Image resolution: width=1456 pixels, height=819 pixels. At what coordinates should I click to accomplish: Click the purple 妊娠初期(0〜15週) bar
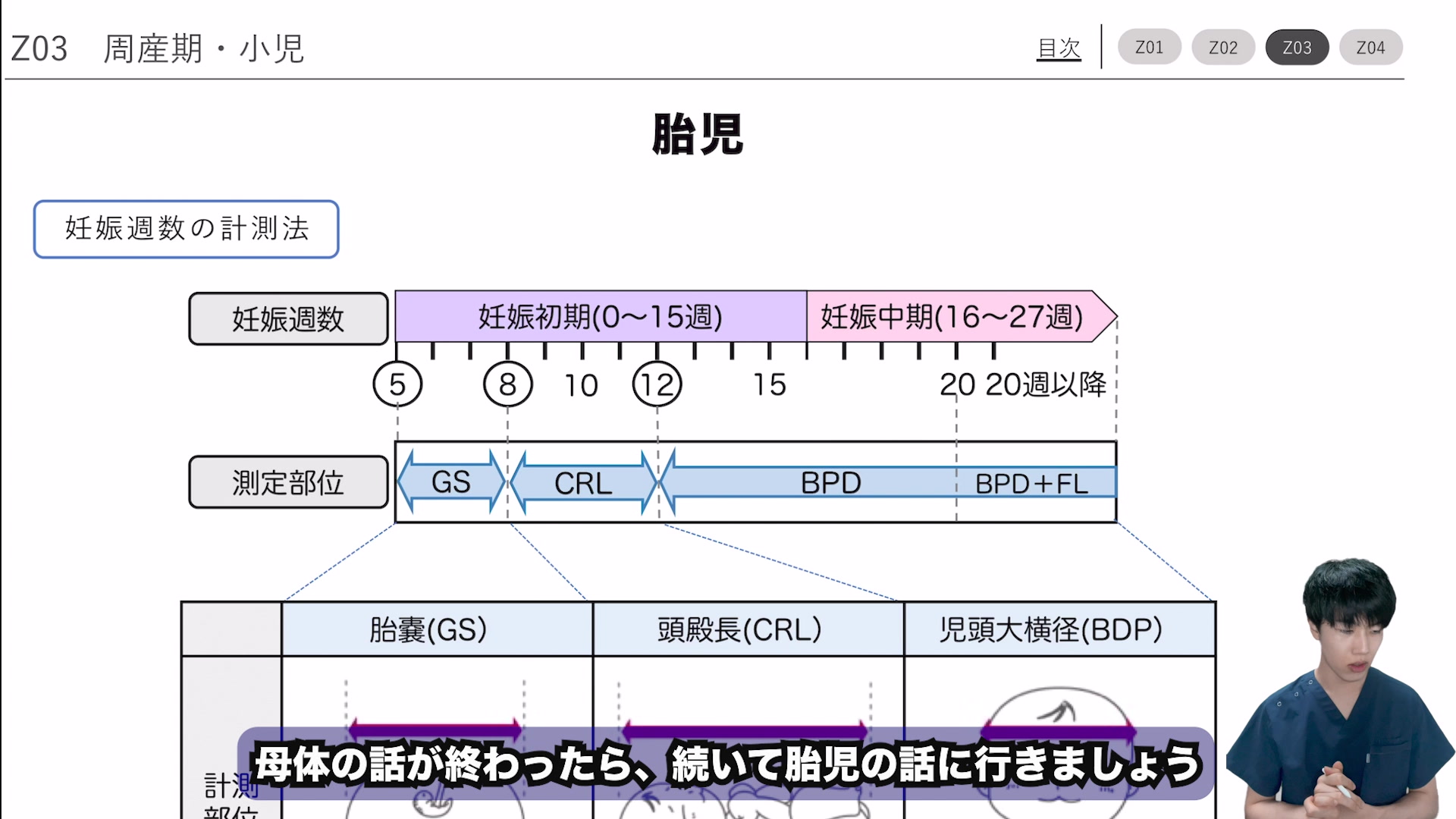click(600, 316)
